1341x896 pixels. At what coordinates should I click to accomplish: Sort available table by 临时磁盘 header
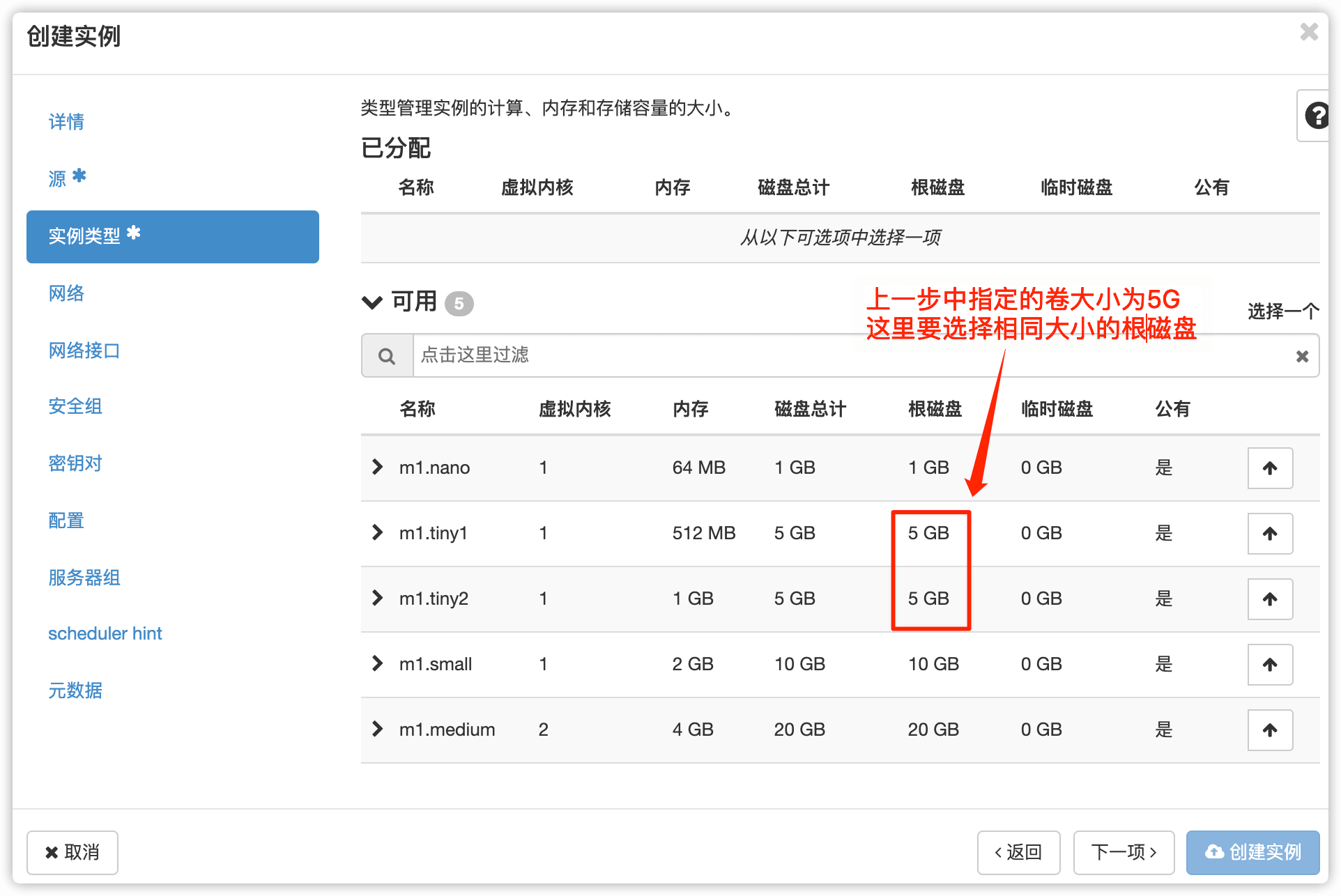1057,409
